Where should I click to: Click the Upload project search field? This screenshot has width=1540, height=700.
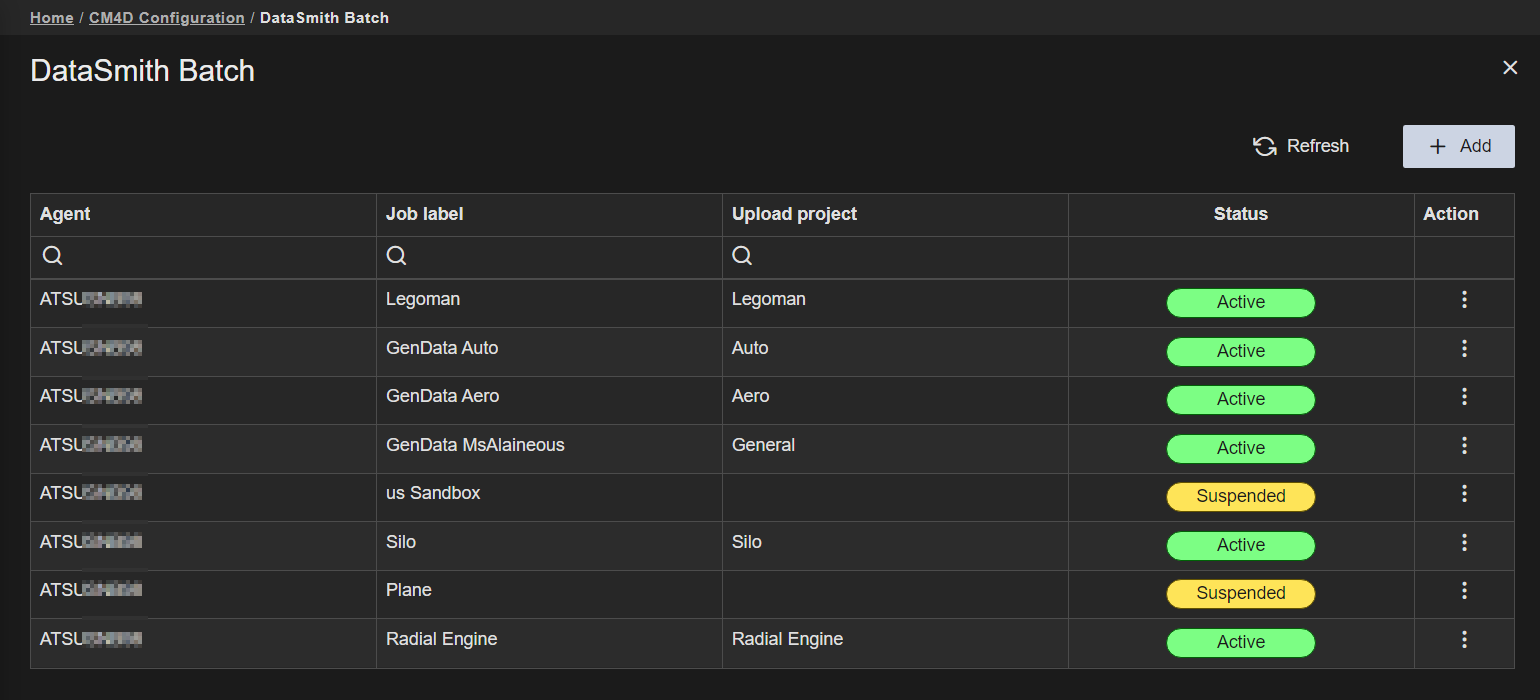(x=900, y=257)
